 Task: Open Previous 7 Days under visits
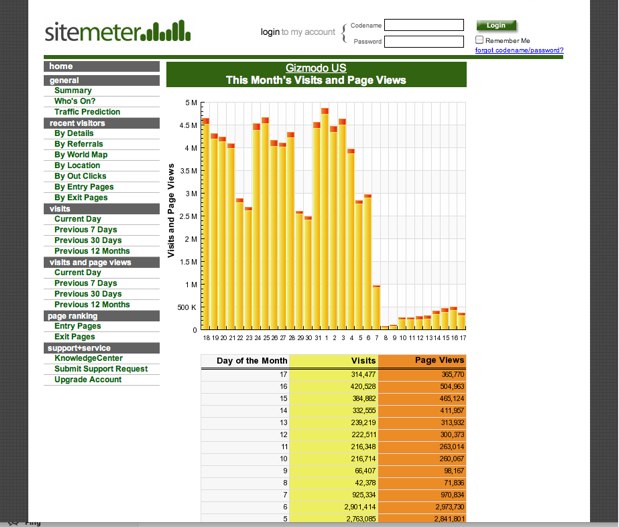point(85,229)
